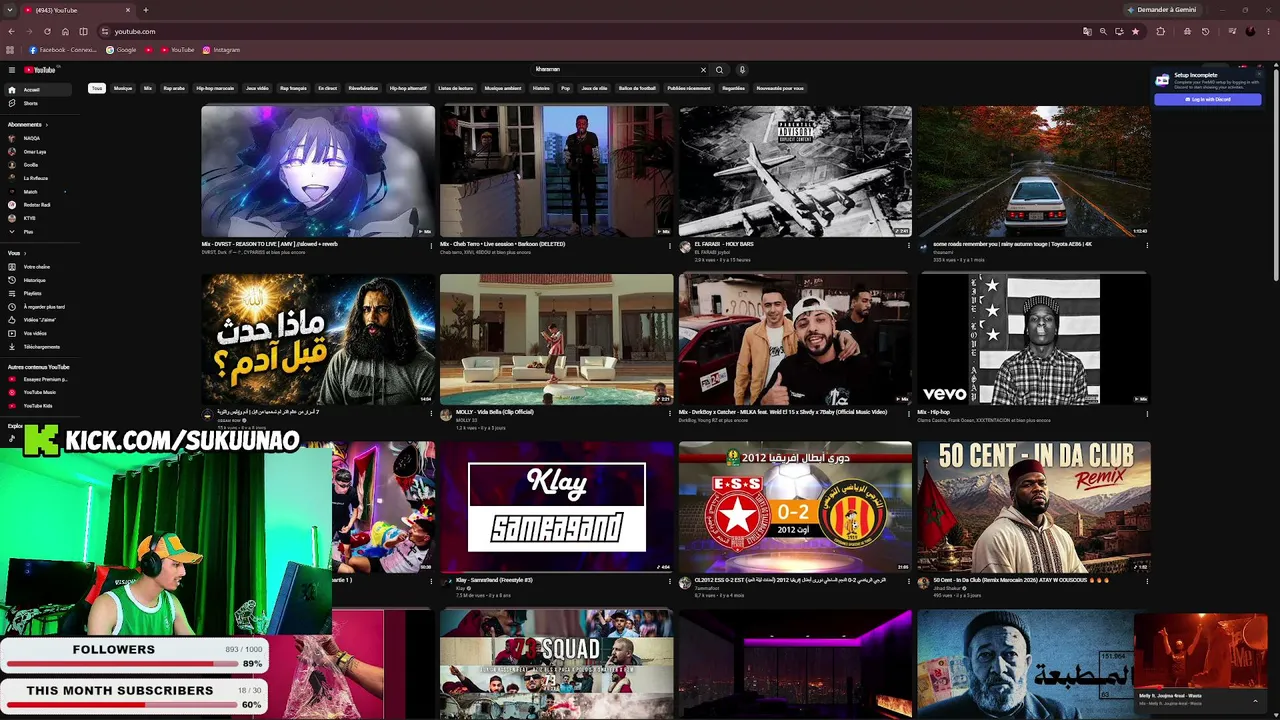
Task: Click the Demander à Gemini button
Action: point(1161,10)
